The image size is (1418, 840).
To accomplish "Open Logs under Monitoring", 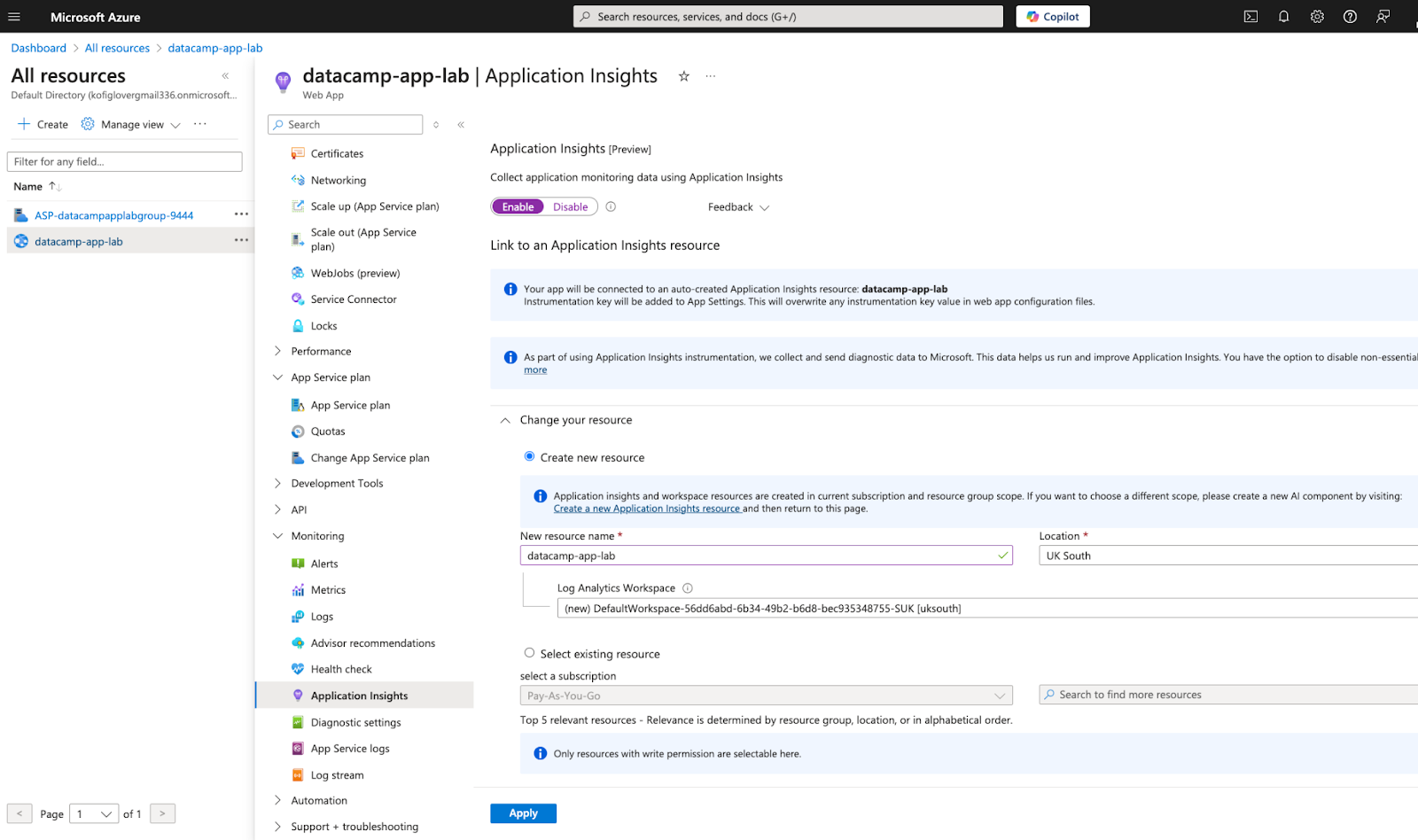I will click(322, 617).
